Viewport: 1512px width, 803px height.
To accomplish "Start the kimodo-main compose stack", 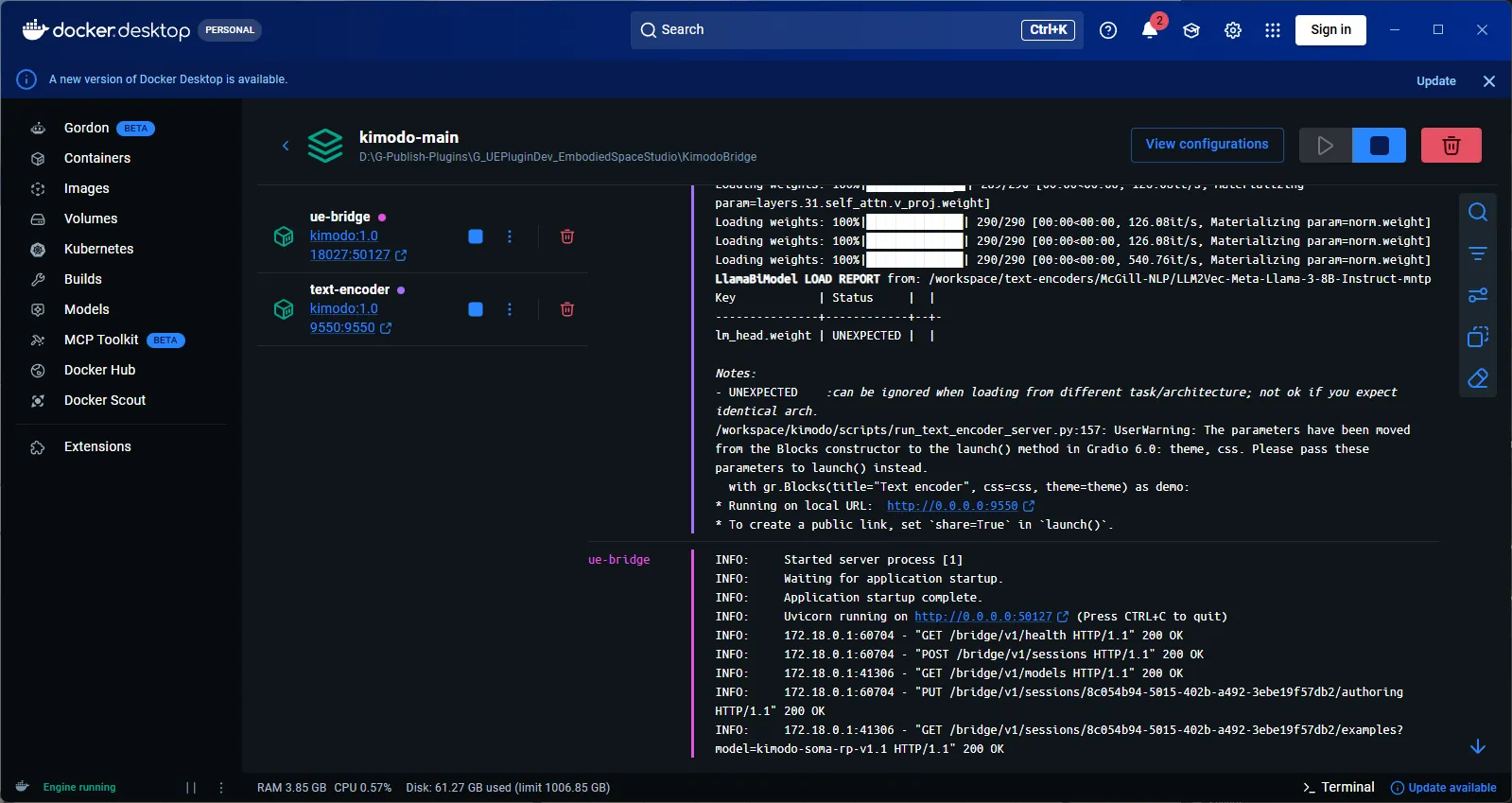I will pos(1326,146).
